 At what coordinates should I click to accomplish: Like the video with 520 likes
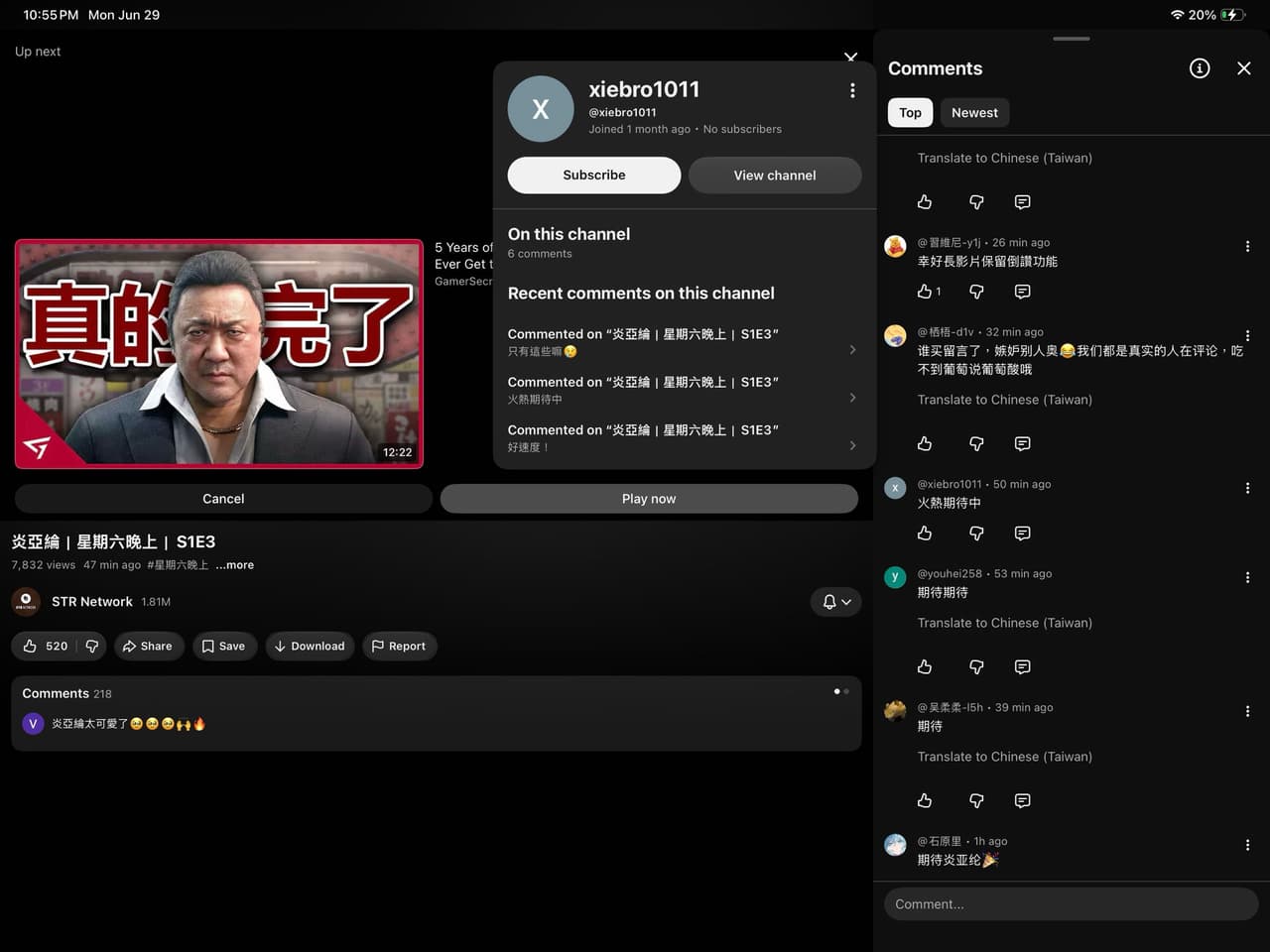[45, 647]
